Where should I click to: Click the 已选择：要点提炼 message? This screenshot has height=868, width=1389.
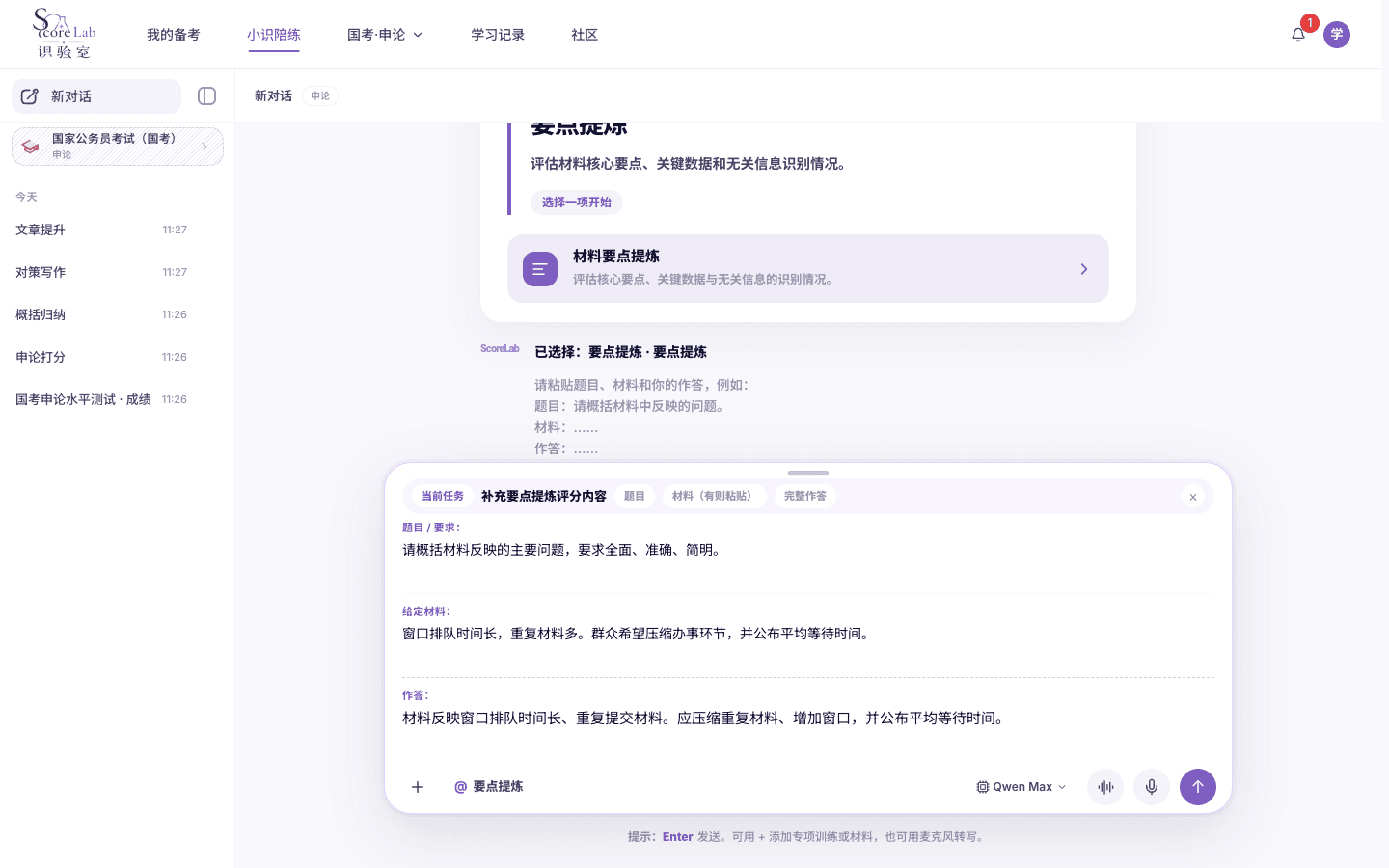pyautogui.click(x=621, y=352)
